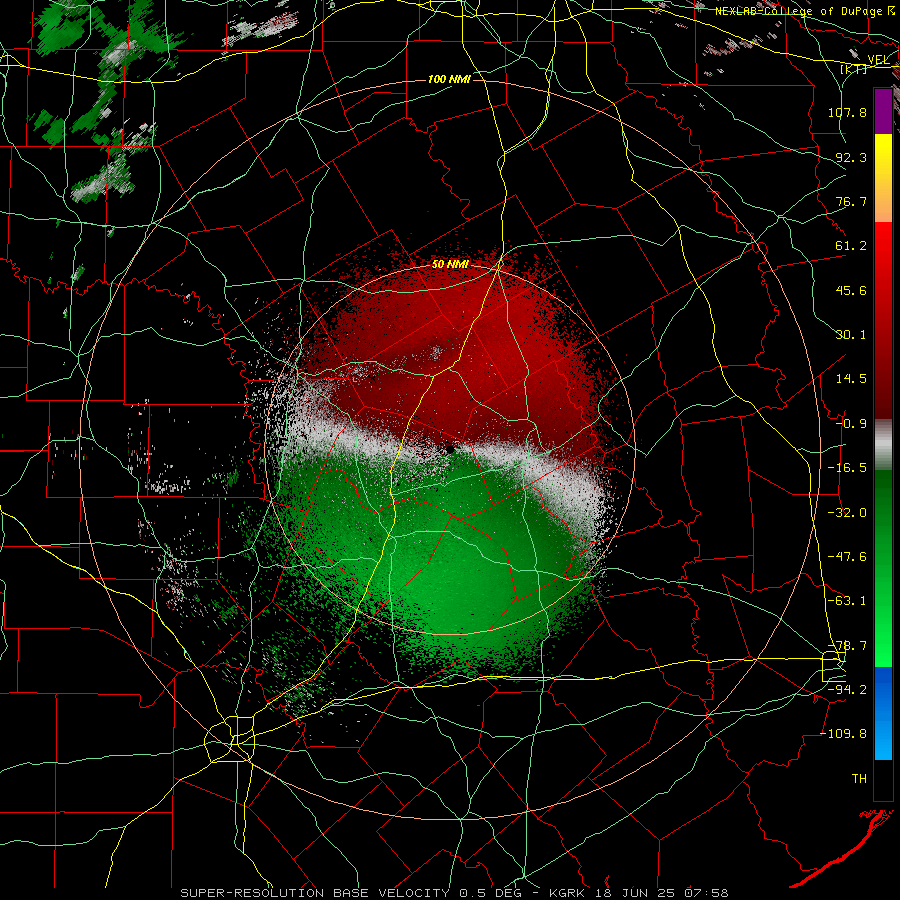Viewport: 900px width, 900px height.
Task: Click the 61.2 velocity scale value
Action: click(851, 246)
